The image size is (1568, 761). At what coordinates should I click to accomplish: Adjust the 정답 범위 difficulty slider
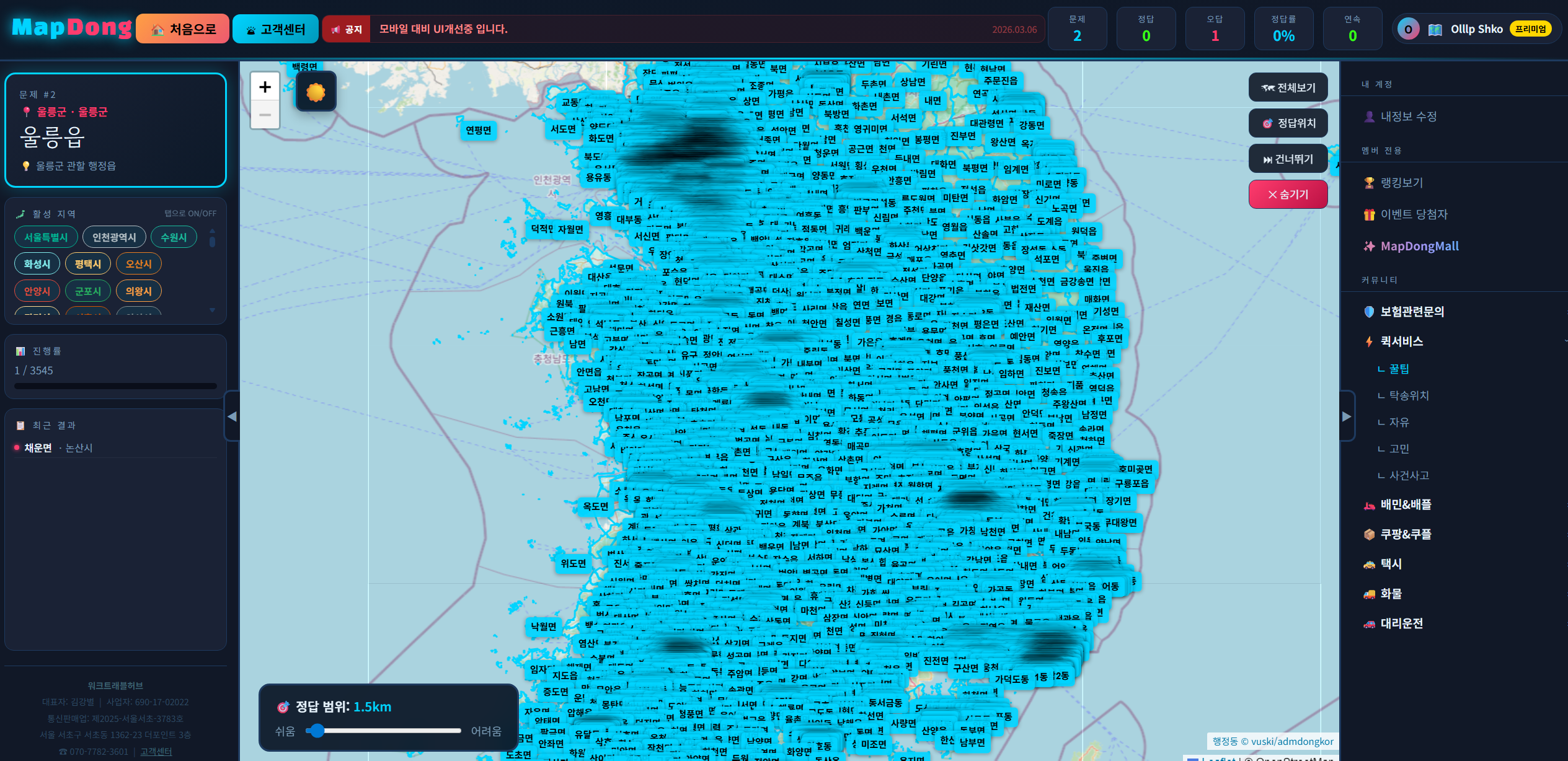(x=317, y=731)
